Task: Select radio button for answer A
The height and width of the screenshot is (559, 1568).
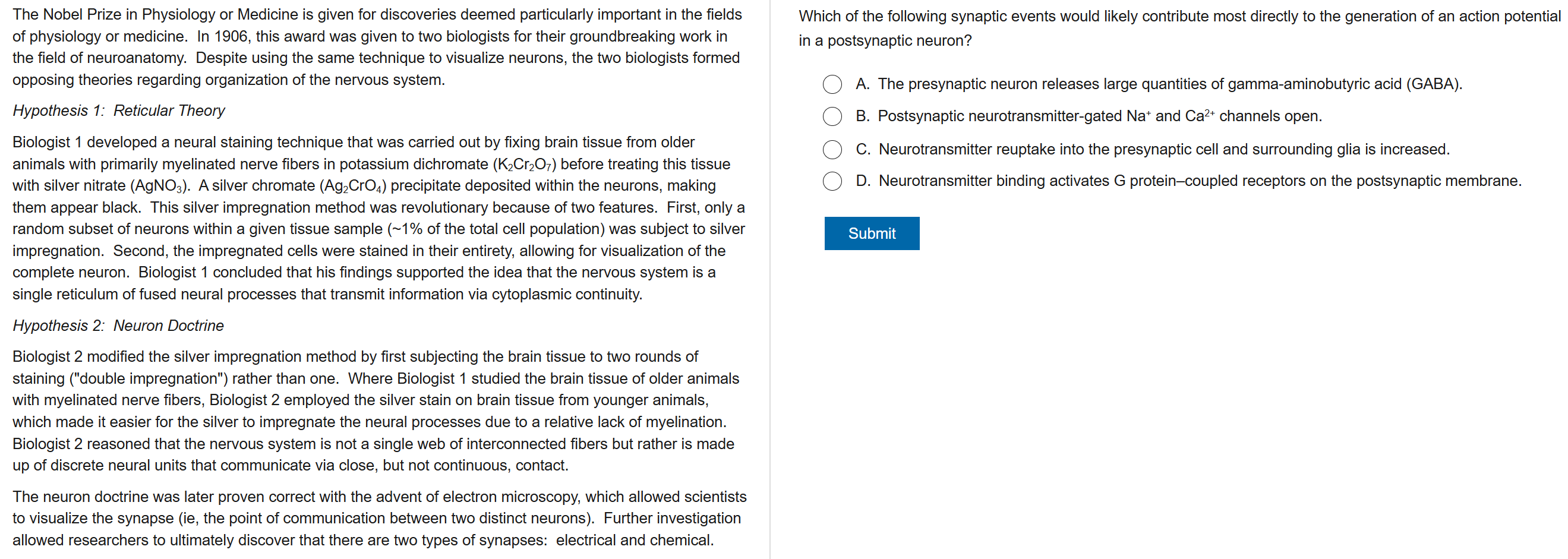Action: (831, 84)
